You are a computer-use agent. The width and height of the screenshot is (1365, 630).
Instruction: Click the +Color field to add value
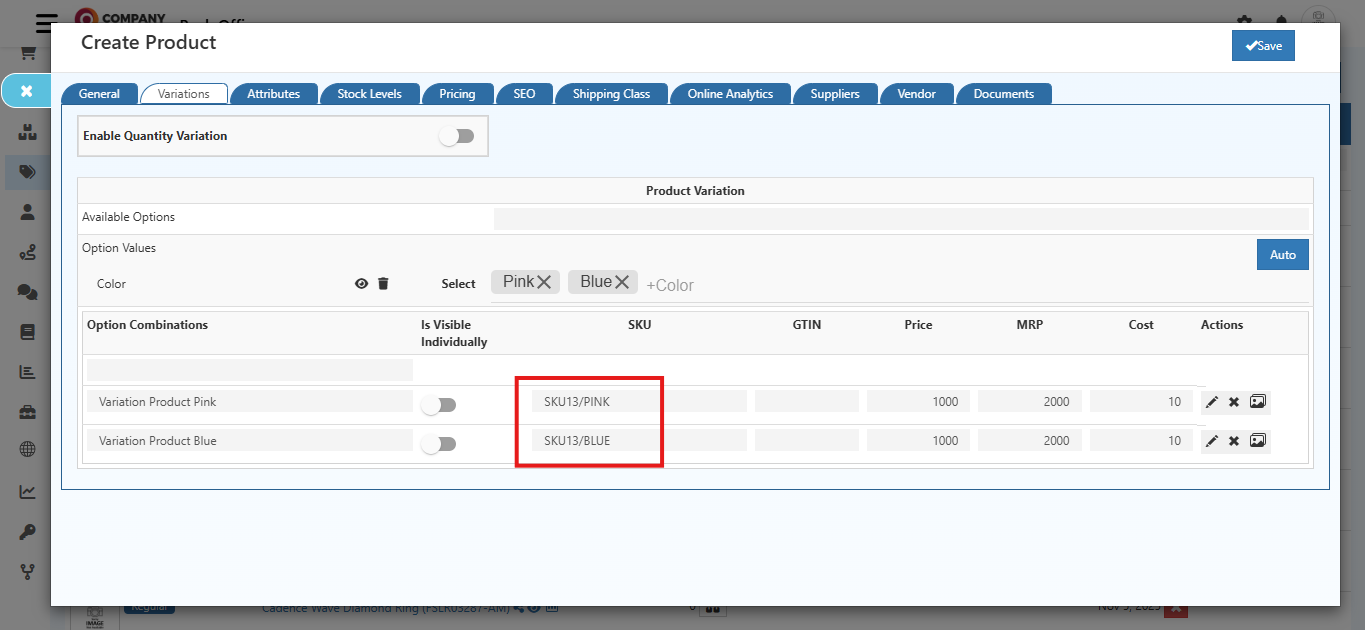pos(670,285)
